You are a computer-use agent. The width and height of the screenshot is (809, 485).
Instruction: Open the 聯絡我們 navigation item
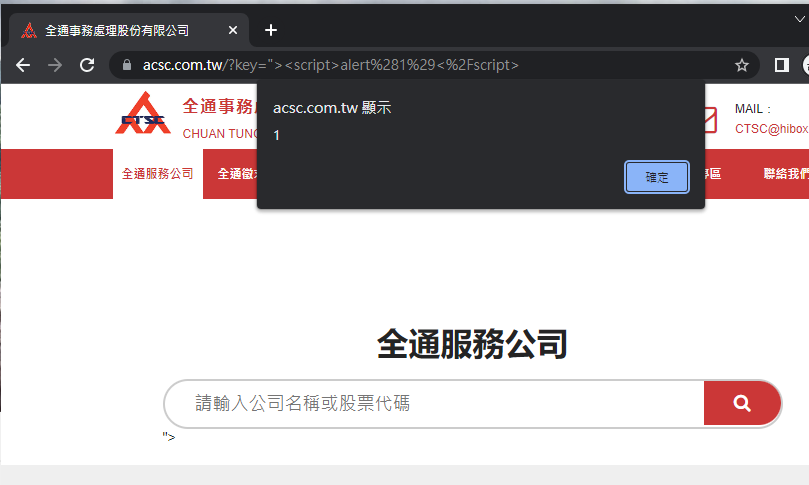click(x=785, y=174)
